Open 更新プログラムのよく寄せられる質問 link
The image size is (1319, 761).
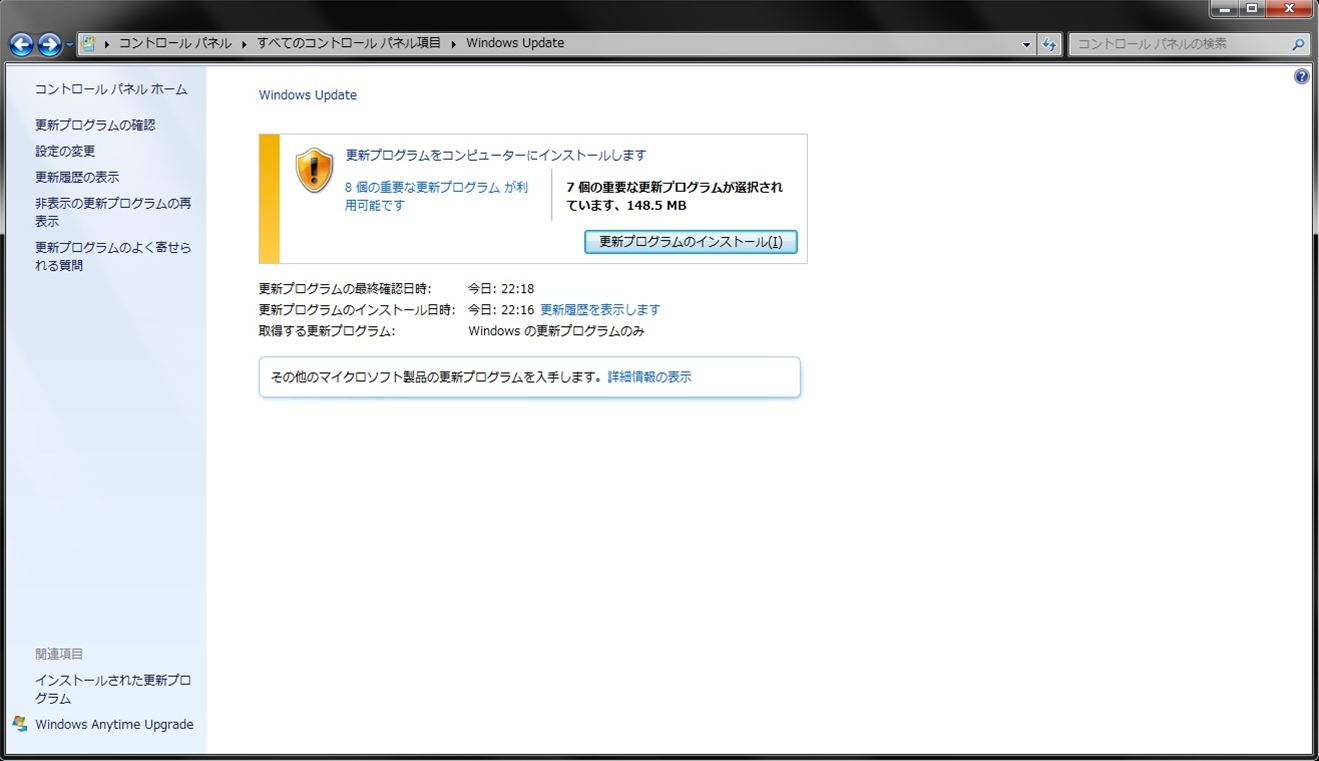[x=113, y=256]
